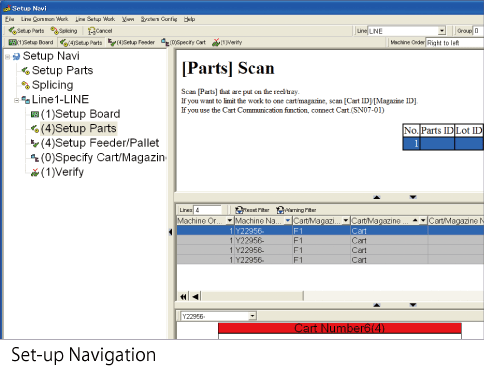Viewport: 484px width, 372px height.
Task: Select Line1-LINE in the tree
Action: (x=60, y=99)
